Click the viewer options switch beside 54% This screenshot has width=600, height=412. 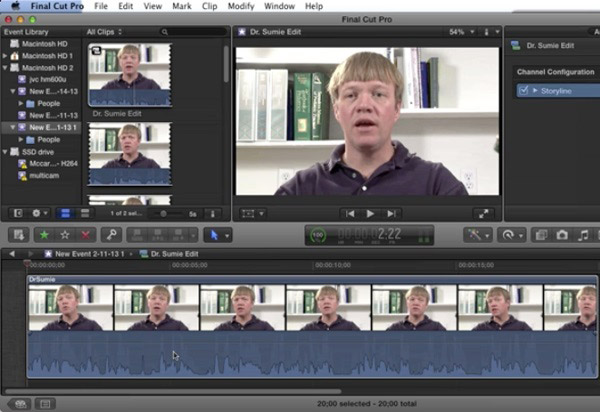tap(486, 32)
